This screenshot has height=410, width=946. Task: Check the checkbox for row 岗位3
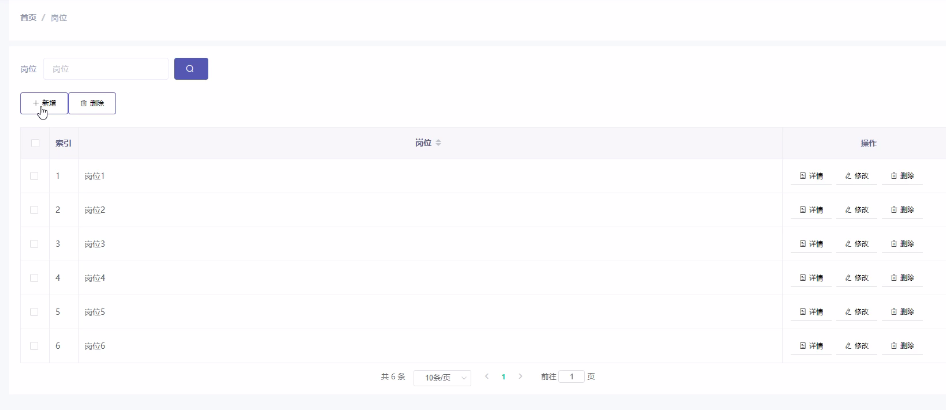tap(34, 244)
